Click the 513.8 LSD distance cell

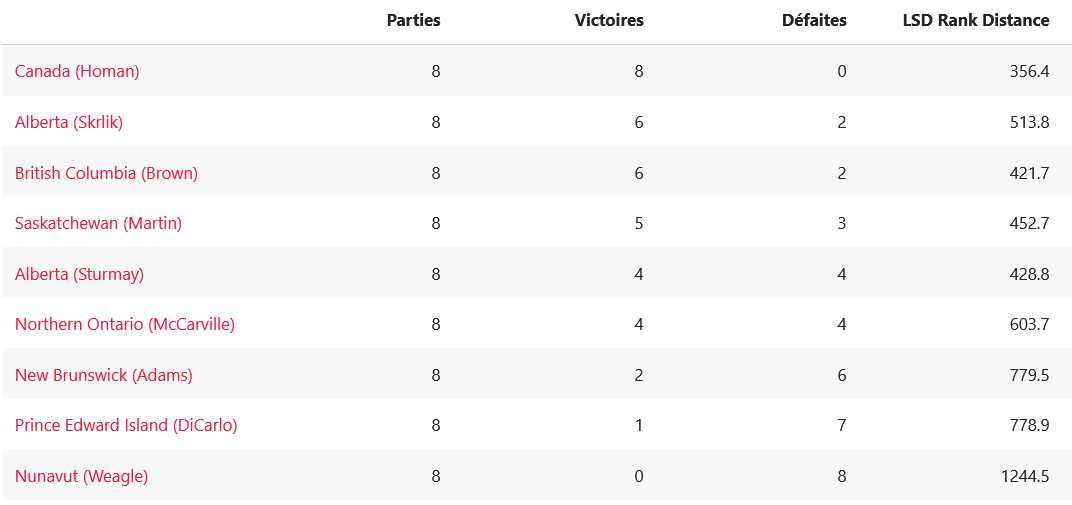[x=1029, y=122]
